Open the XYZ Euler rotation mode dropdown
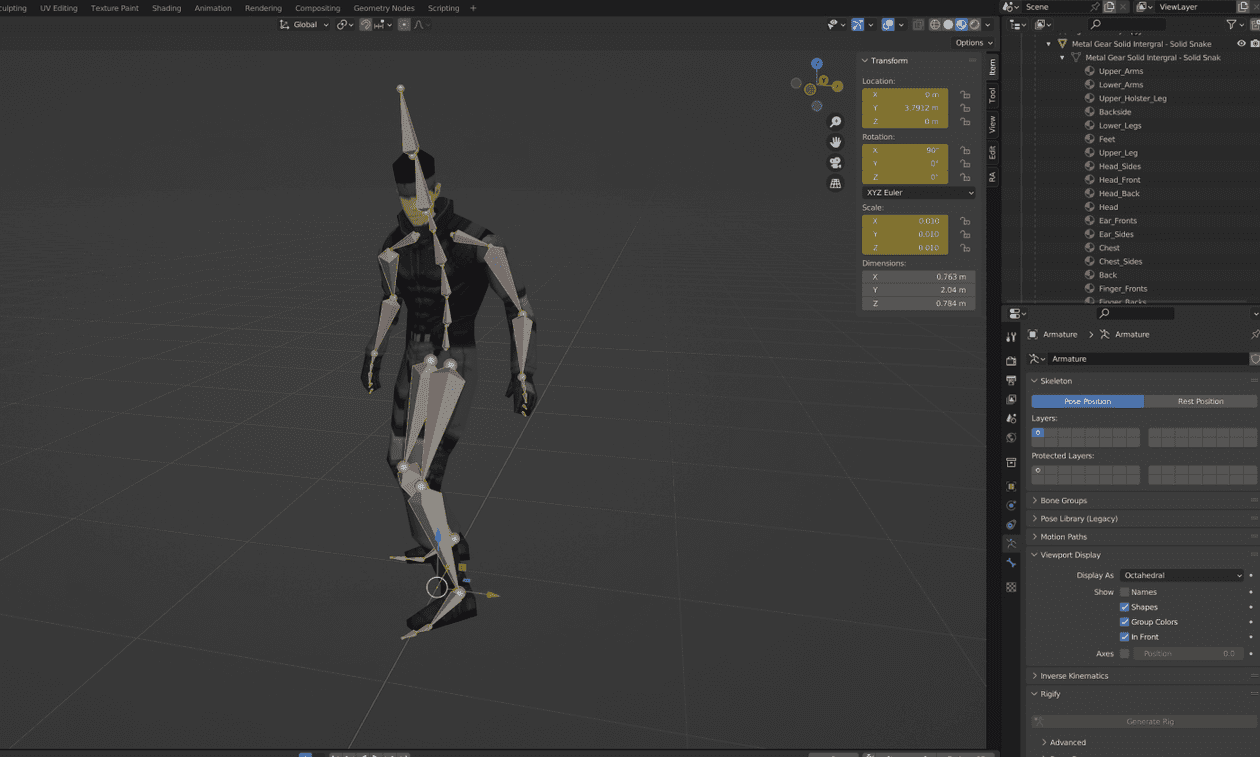Image resolution: width=1260 pixels, height=757 pixels. pyautogui.click(x=919, y=192)
